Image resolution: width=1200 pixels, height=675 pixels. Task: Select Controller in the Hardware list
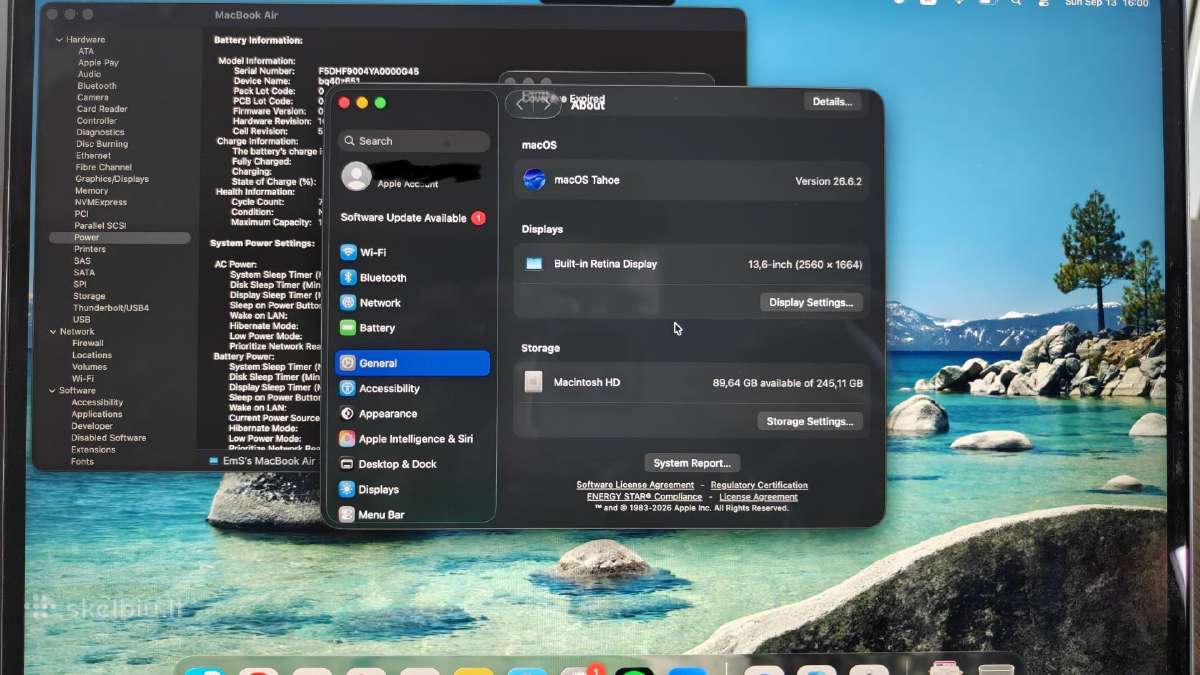[x=97, y=121]
